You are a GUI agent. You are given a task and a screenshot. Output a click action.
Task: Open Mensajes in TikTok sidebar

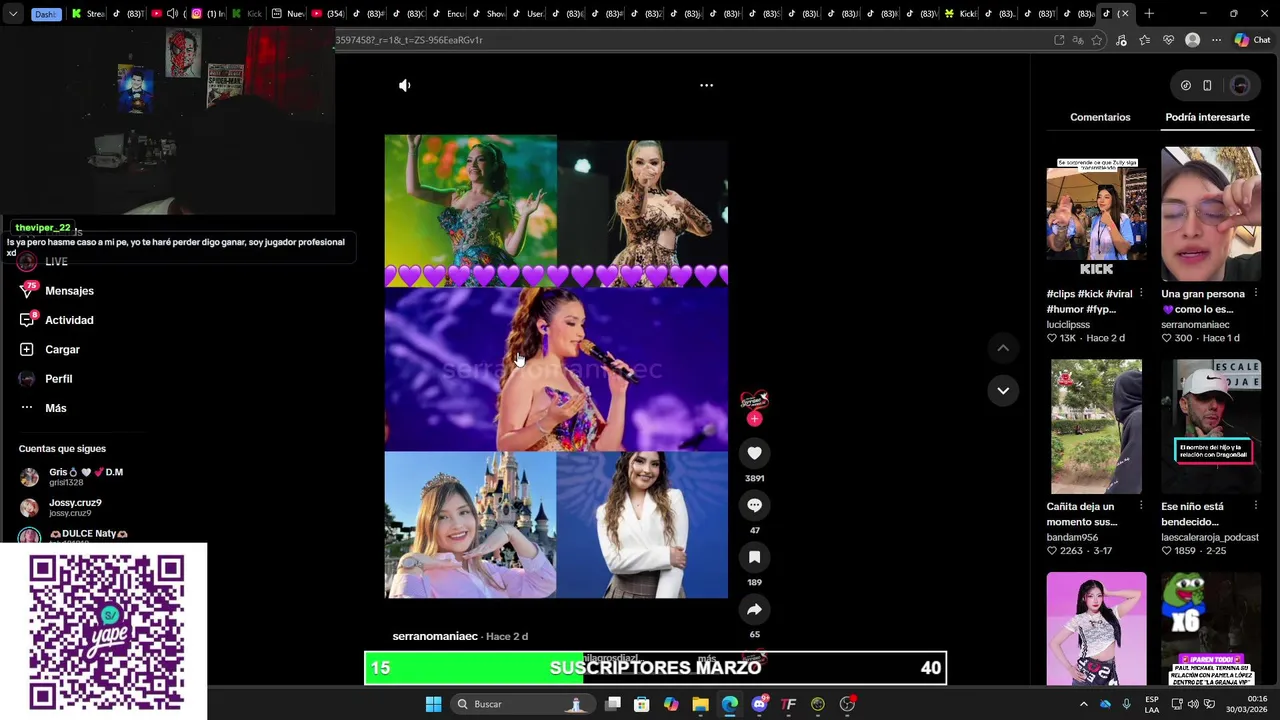pyautogui.click(x=69, y=291)
